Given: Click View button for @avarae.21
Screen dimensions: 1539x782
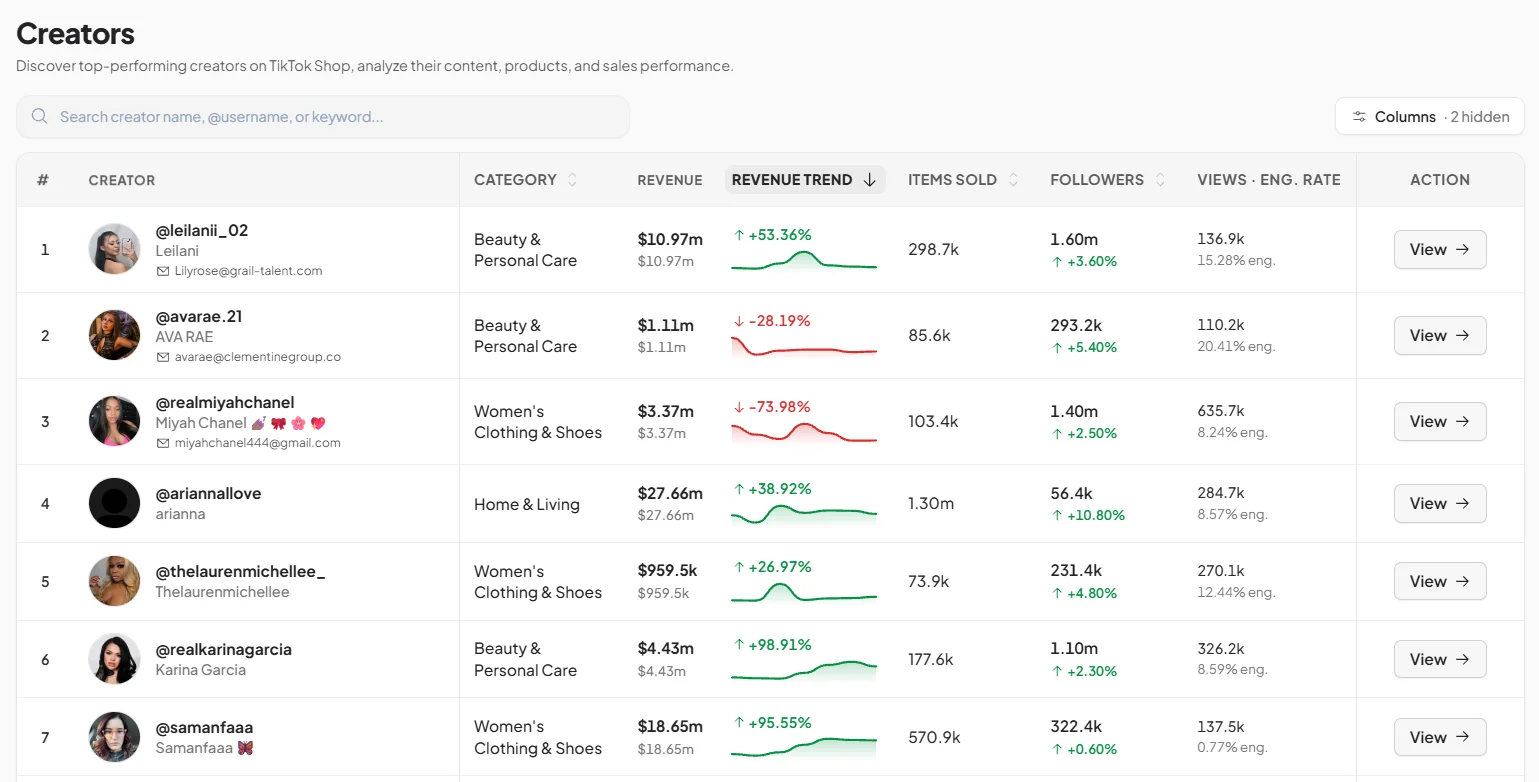Looking at the screenshot, I should [x=1440, y=335].
